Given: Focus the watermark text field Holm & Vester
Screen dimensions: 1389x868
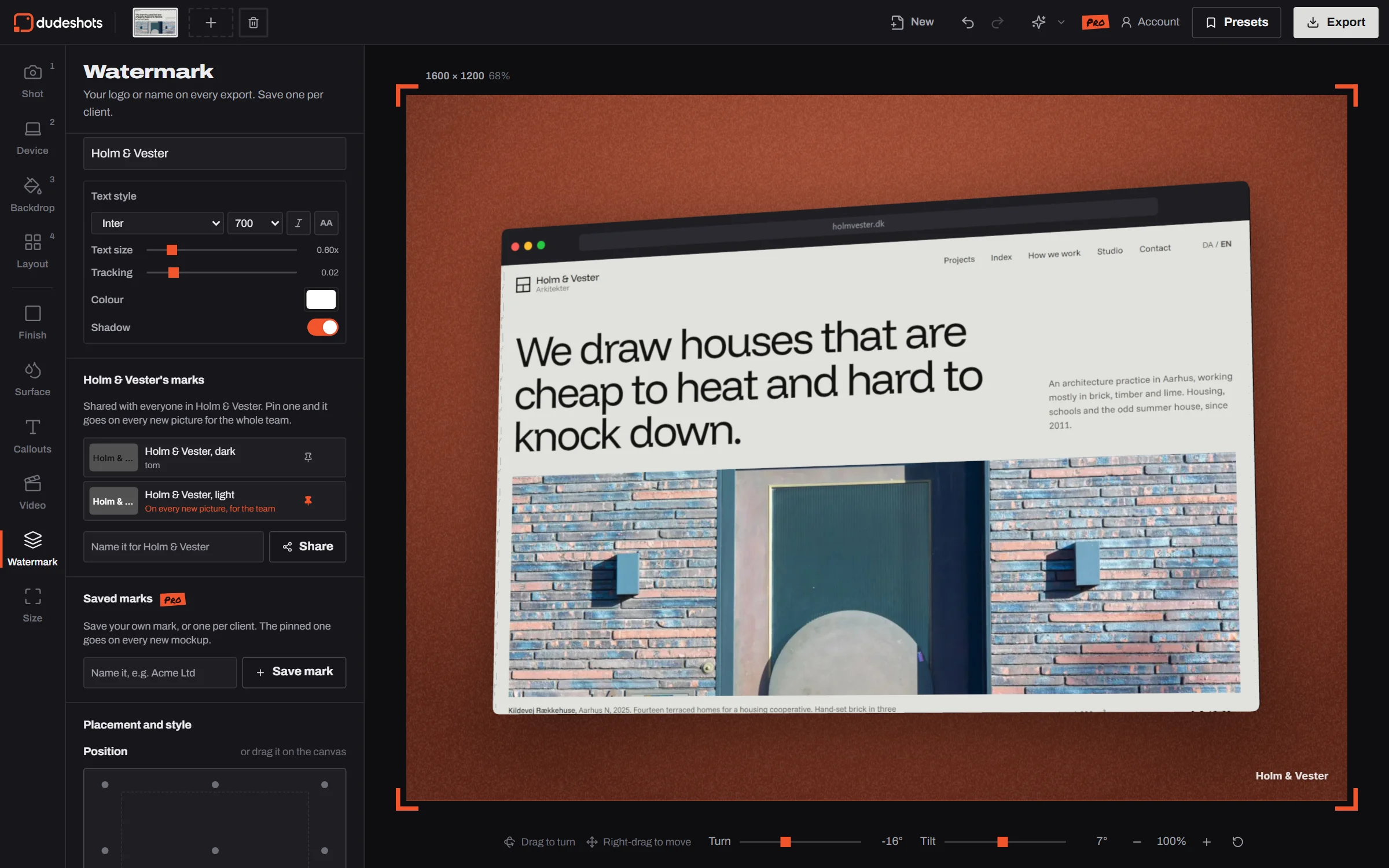Looking at the screenshot, I should [x=215, y=153].
